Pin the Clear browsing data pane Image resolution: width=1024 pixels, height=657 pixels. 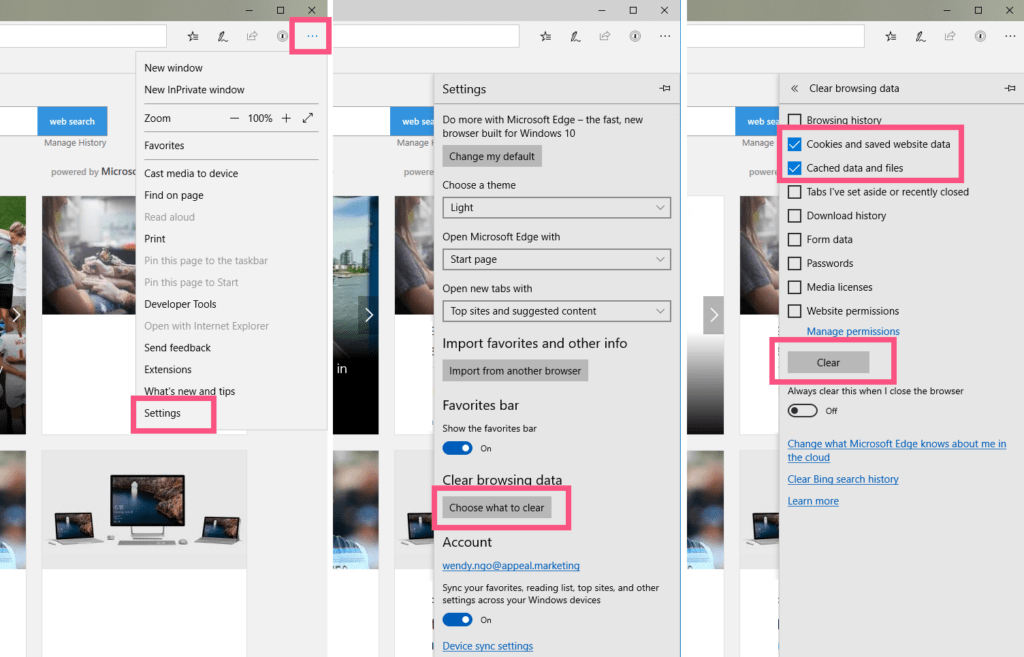(1010, 89)
